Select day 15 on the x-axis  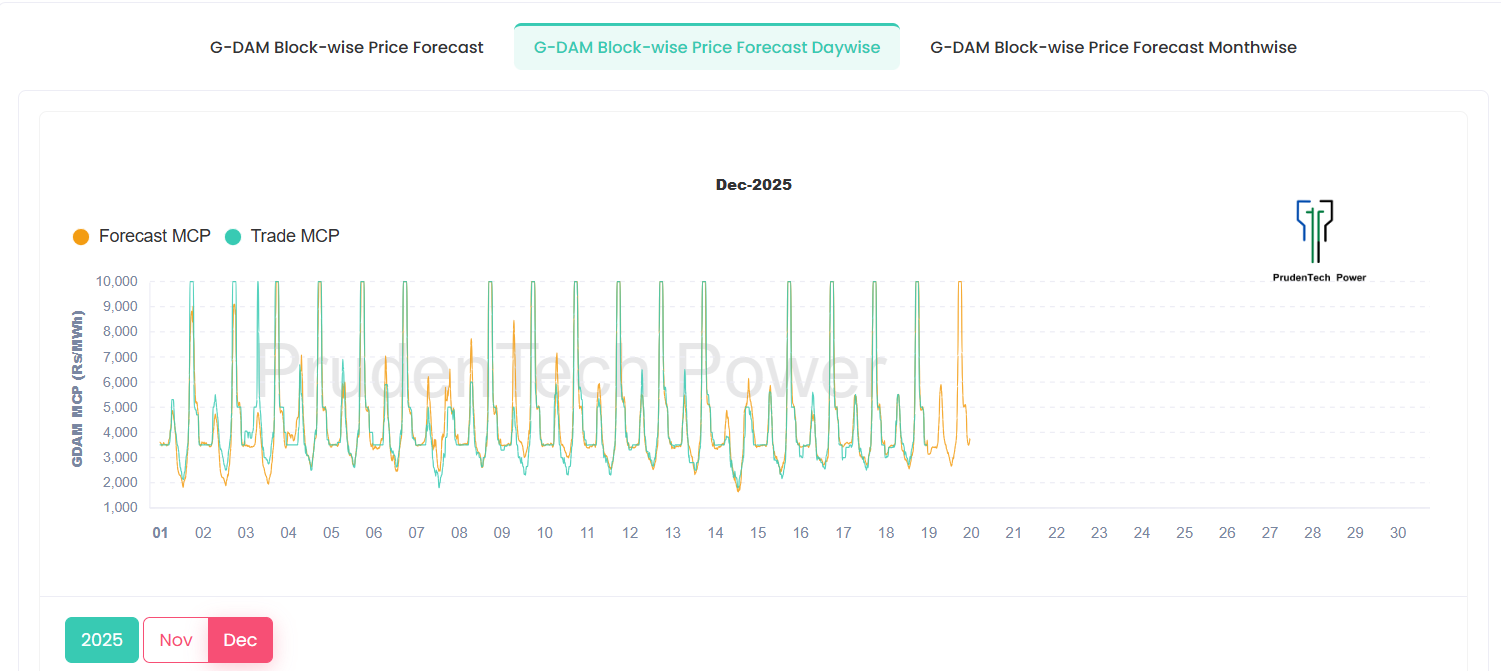758,532
